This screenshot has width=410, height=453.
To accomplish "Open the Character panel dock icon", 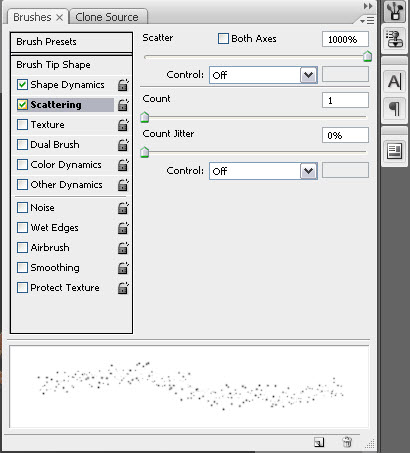I will coord(395,82).
